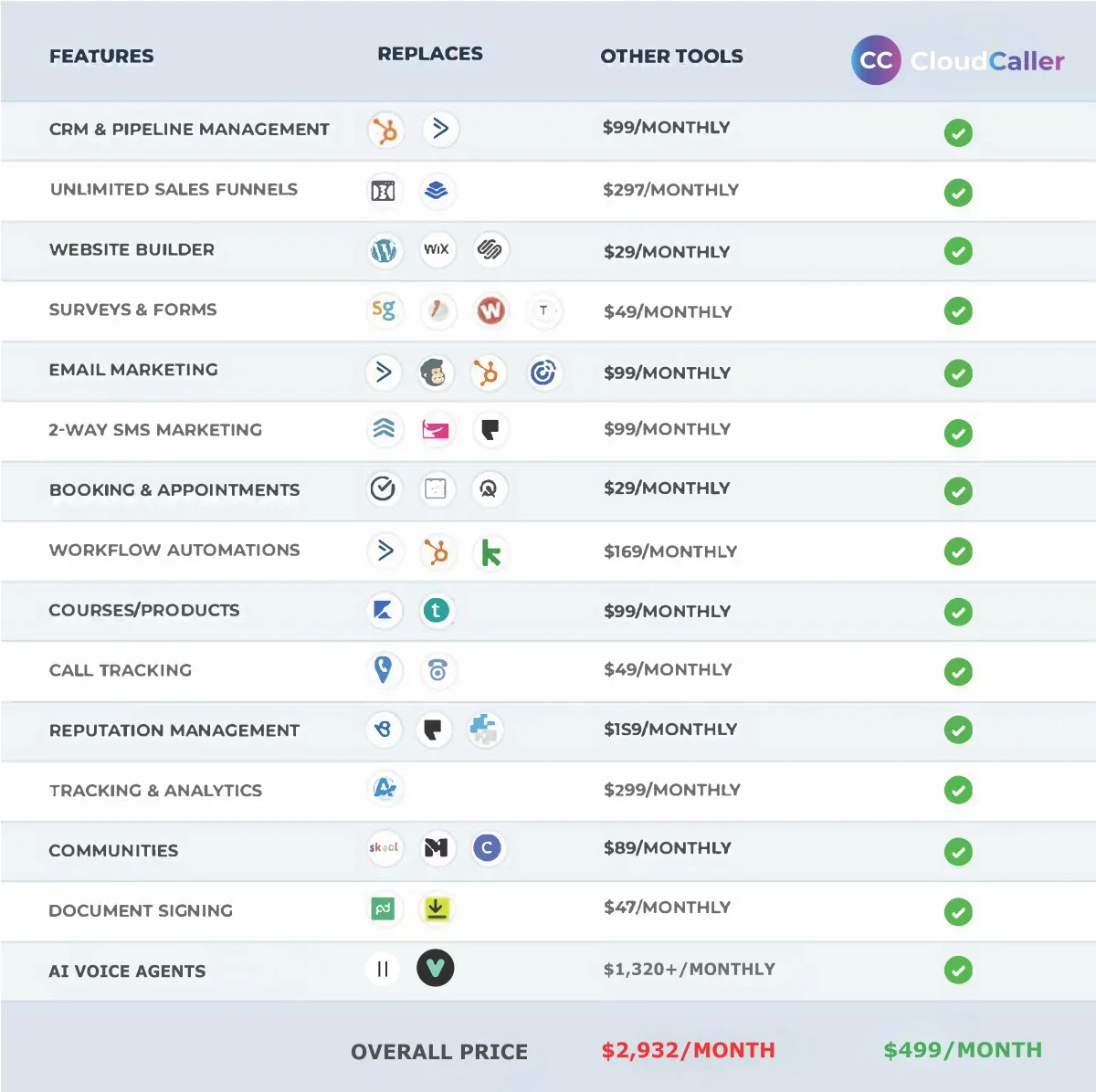Click the HubSpot icon in CRM row
Image resolution: width=1096 pixels, height=1092 pixels.
pos(385,130)
